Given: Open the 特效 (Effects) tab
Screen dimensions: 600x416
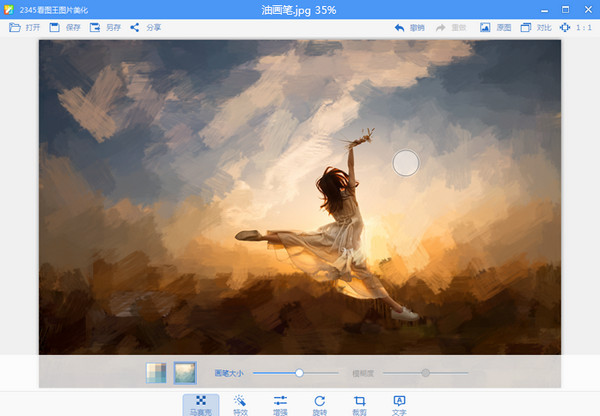Looking at the screenshot, I should pyautogui.click(x=240, y=404).
